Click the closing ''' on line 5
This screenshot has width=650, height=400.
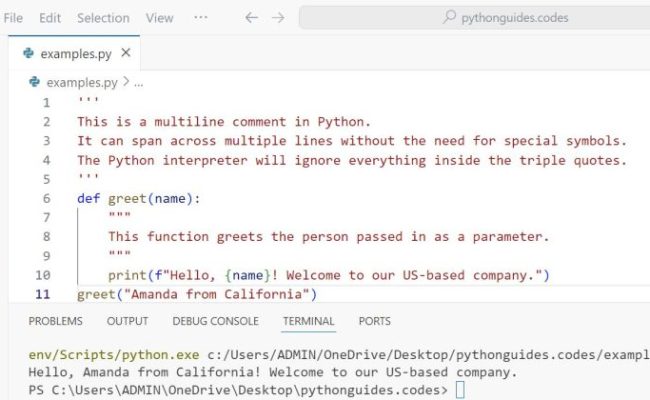(x=88, y=177)
